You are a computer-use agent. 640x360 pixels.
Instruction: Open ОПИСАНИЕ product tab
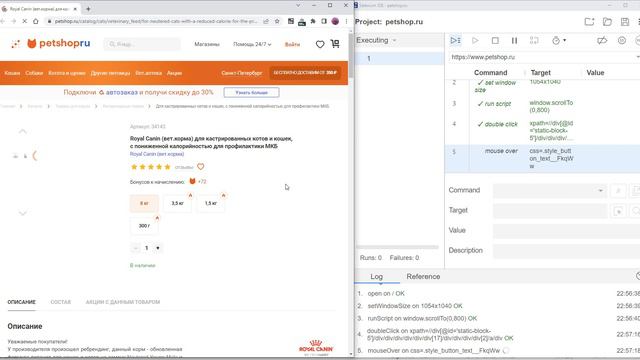[22, 302]
